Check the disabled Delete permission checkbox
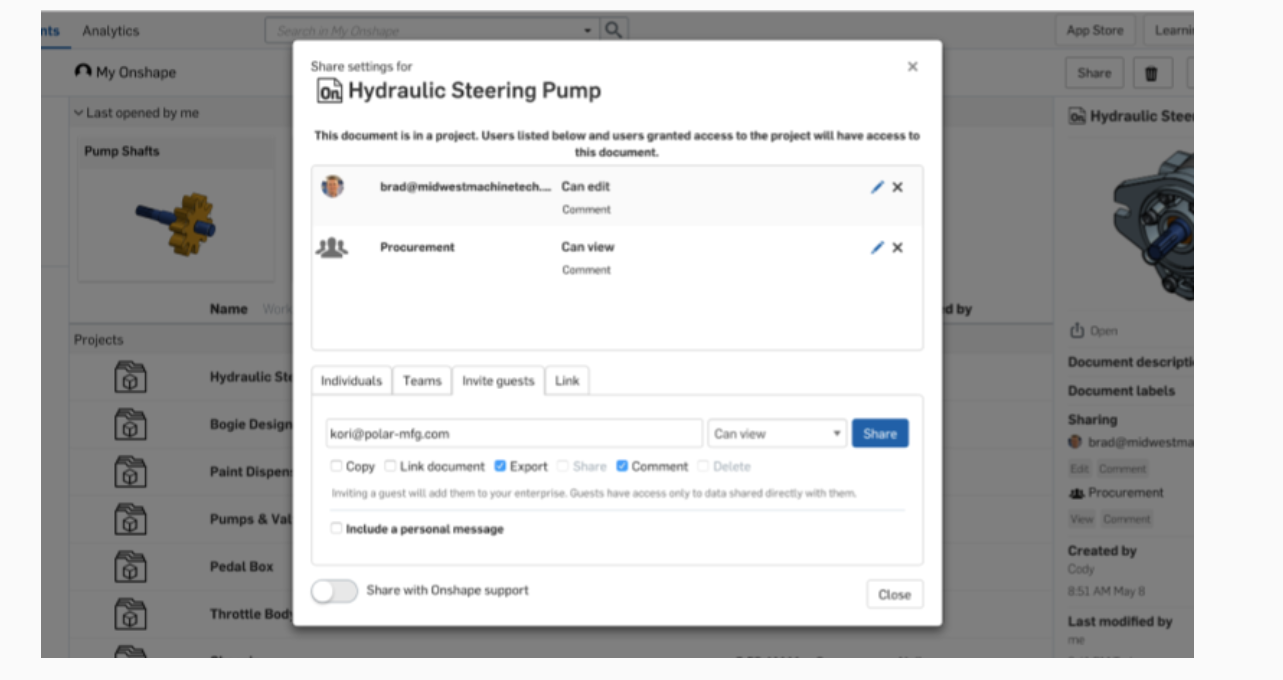 click(x=703, y=466)
